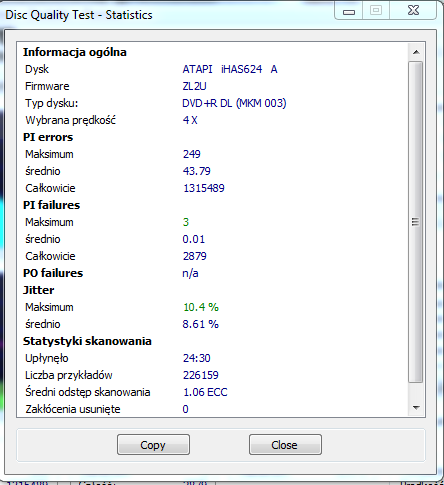Select PO failures value 'n/a'
This screenshot has height=485, width=444.
(190, 273)
